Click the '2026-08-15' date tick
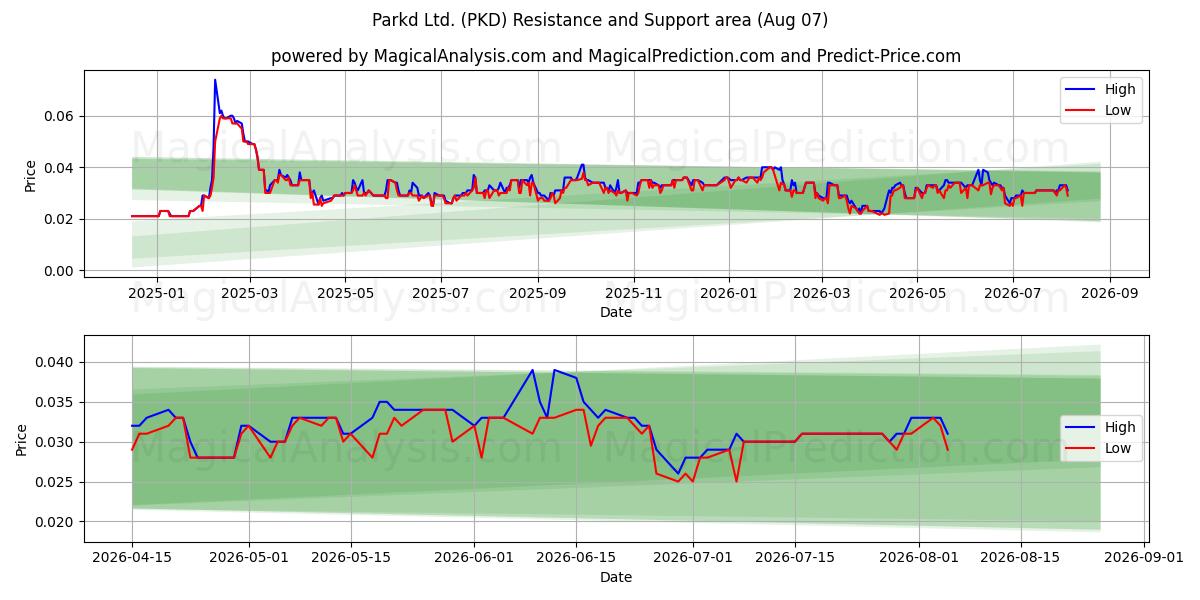Viewport: 1200px width, 600px height. 1021,559
